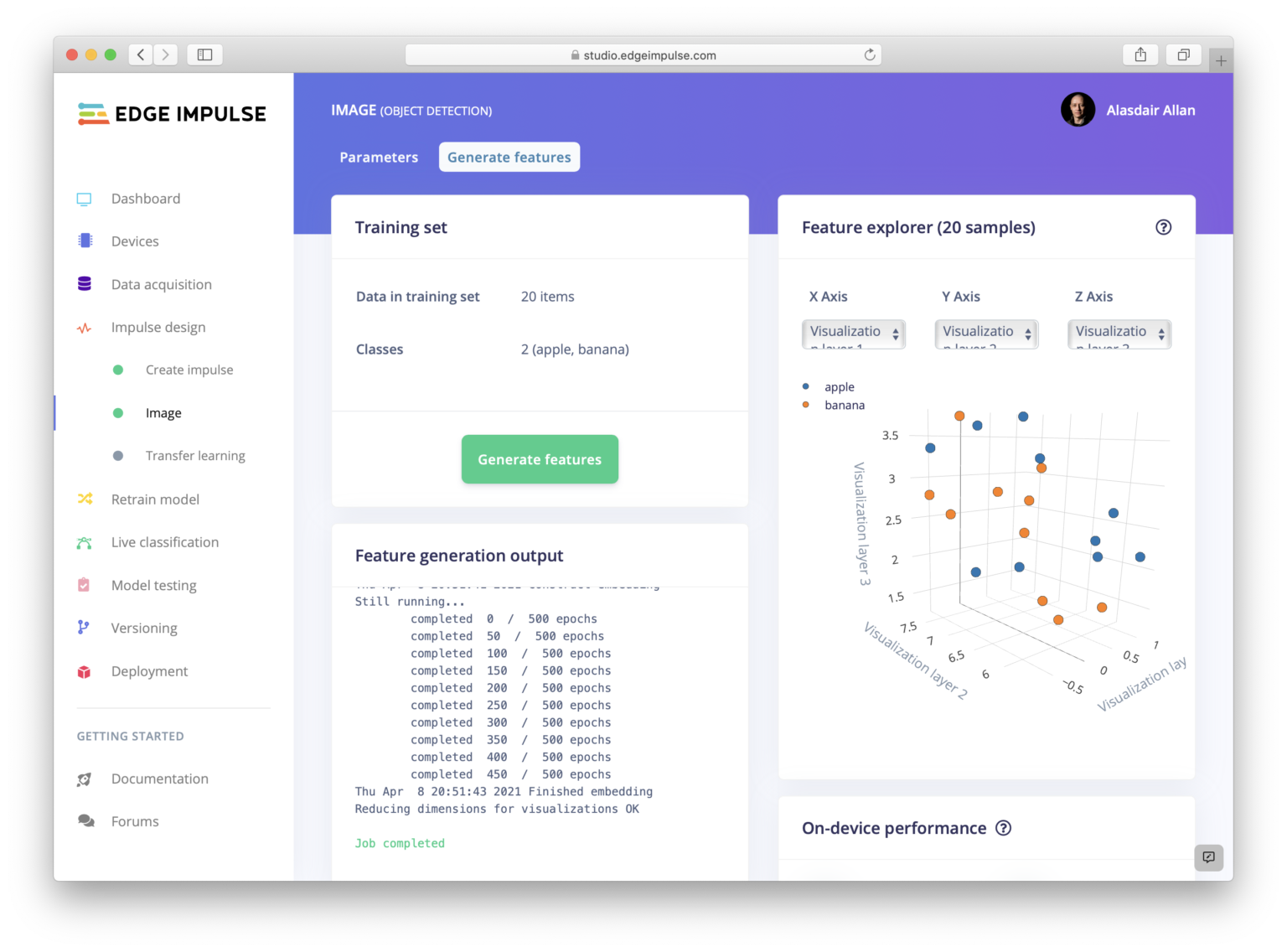Change the Y Axis visualization layer selection

coord(985,334)
